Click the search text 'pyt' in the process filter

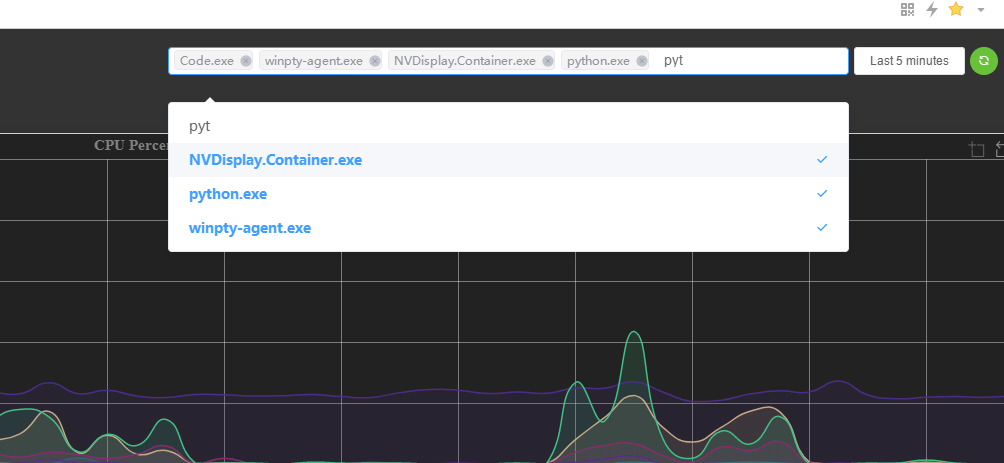tap(674, 61)
